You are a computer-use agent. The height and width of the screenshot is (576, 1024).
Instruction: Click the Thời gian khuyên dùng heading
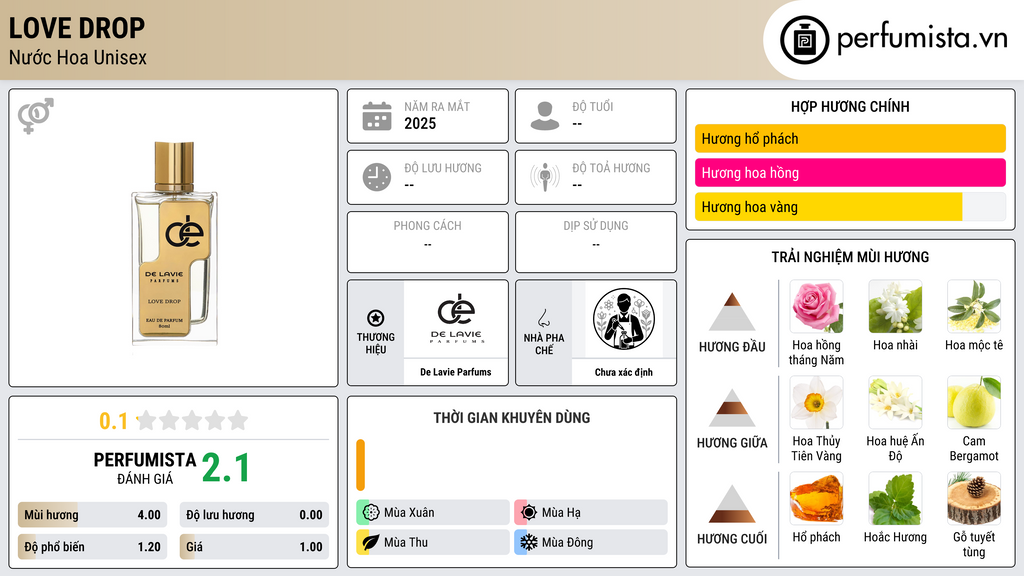pos(512,418)
